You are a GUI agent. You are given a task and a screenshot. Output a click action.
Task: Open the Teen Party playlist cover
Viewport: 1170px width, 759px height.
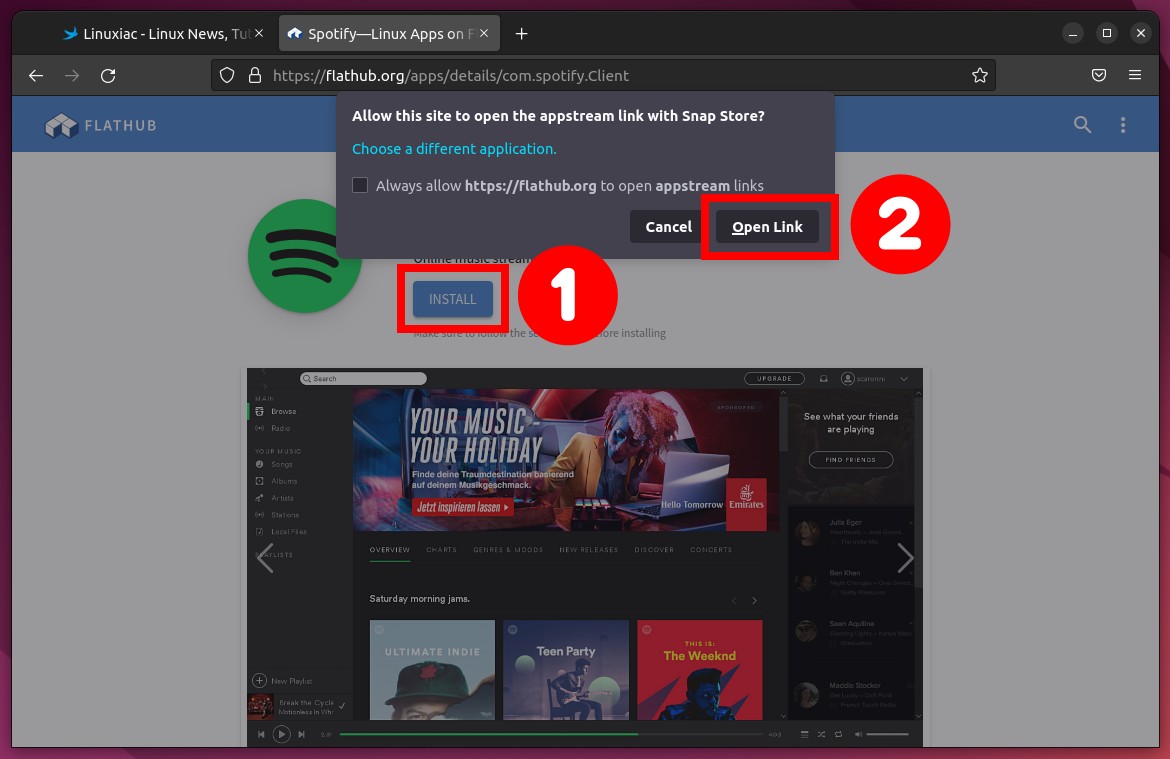566,669
